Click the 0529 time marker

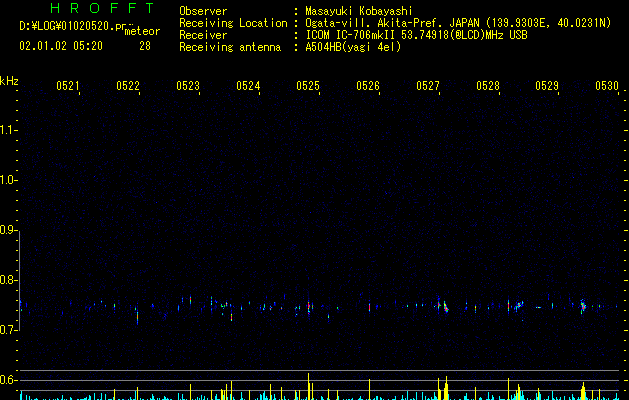click(x=547, y=86)
